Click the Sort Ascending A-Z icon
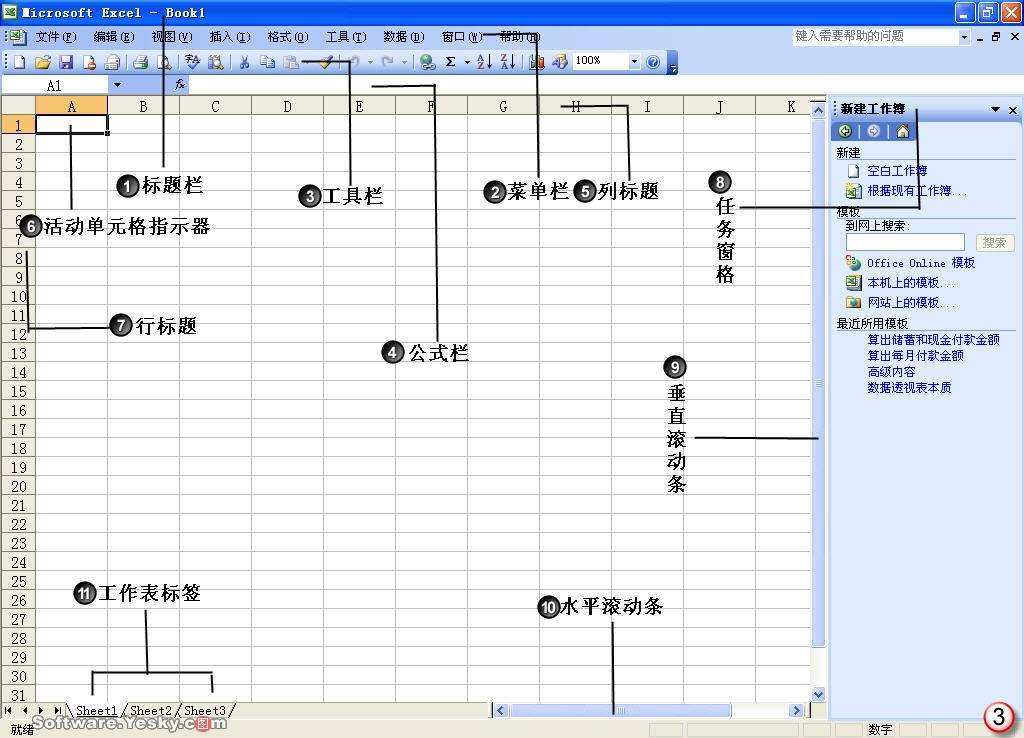Screen dimensions: 1024x738 (484, 62)
